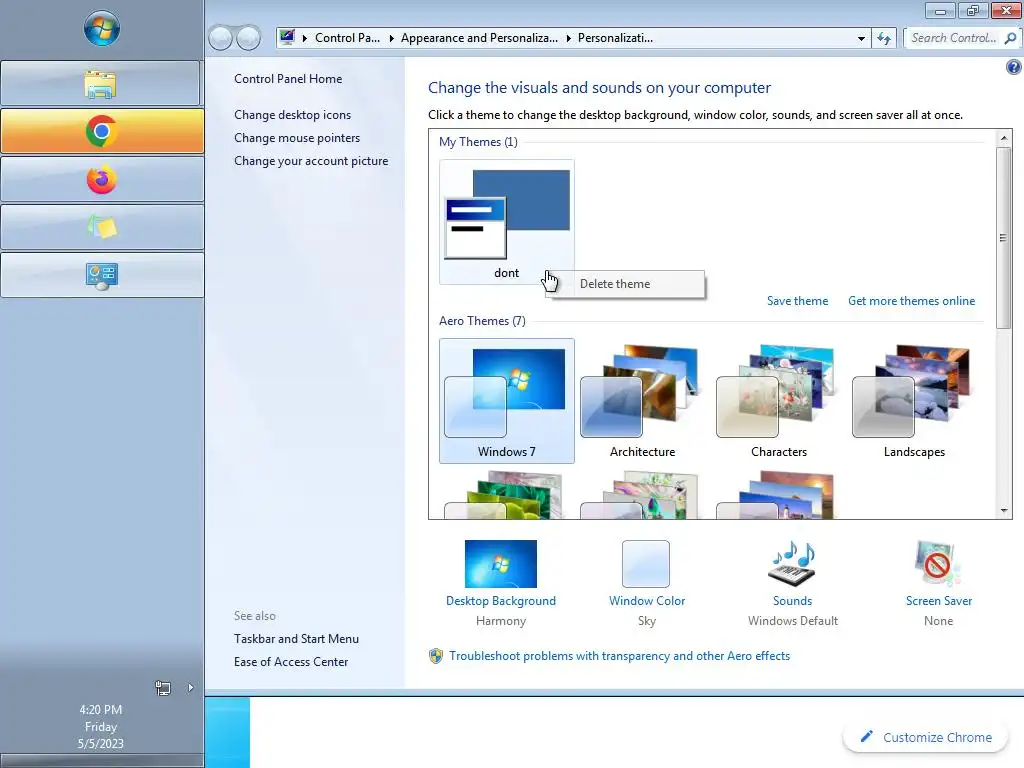Open Appearance and Personalization breadcrumb

click(479, 38)
